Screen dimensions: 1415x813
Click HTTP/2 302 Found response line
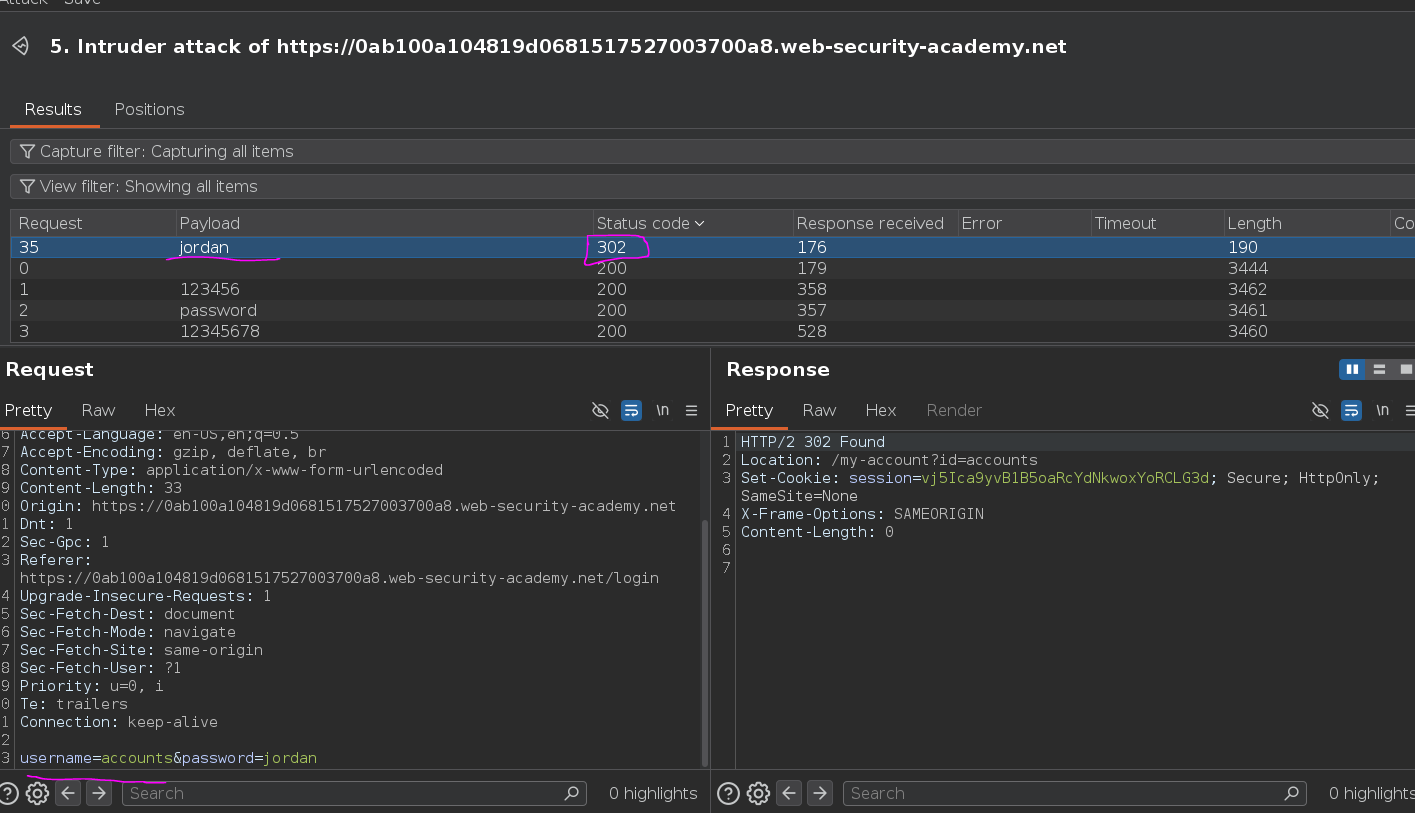coord(813,442)
